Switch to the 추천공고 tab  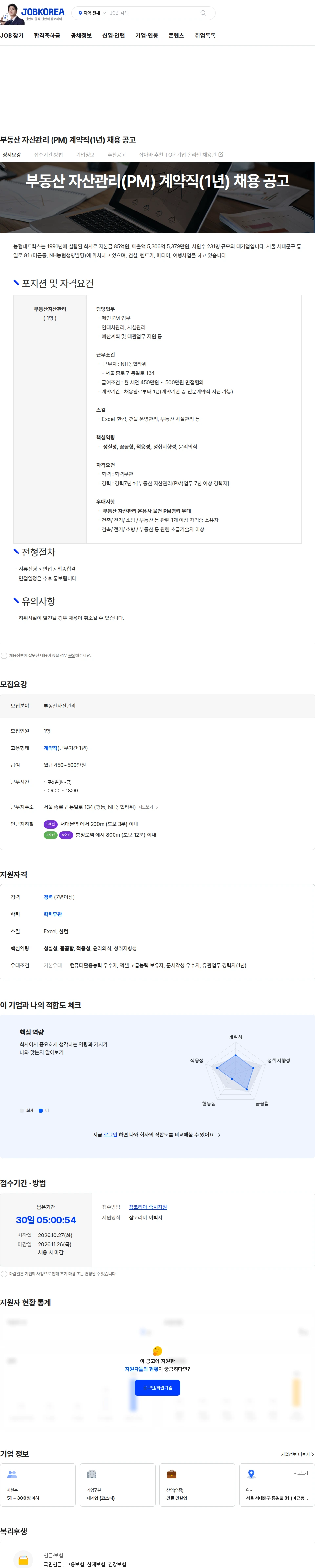tap(116, 155)
